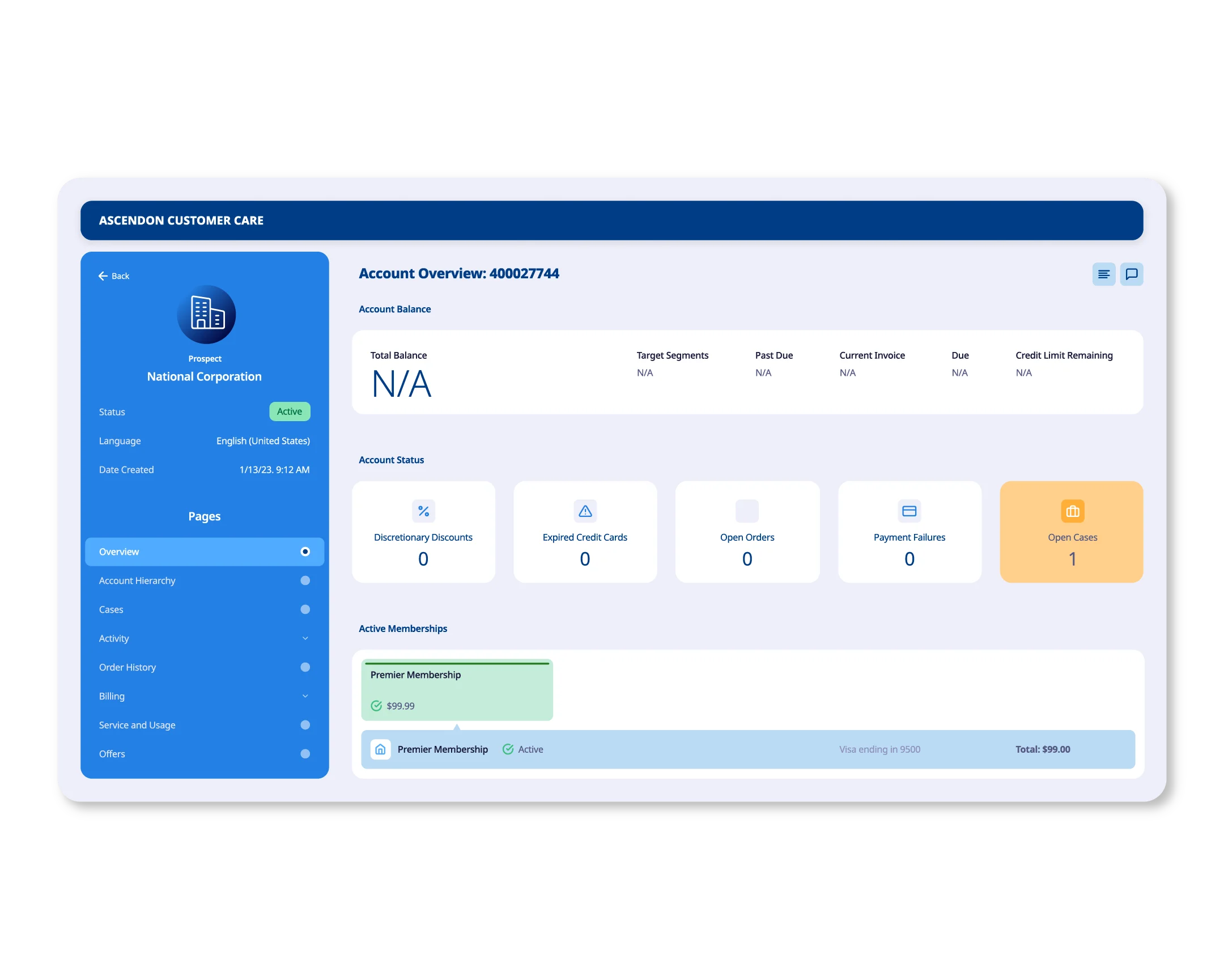Select the credit card icon under Payment Failures

pos(909,511)
